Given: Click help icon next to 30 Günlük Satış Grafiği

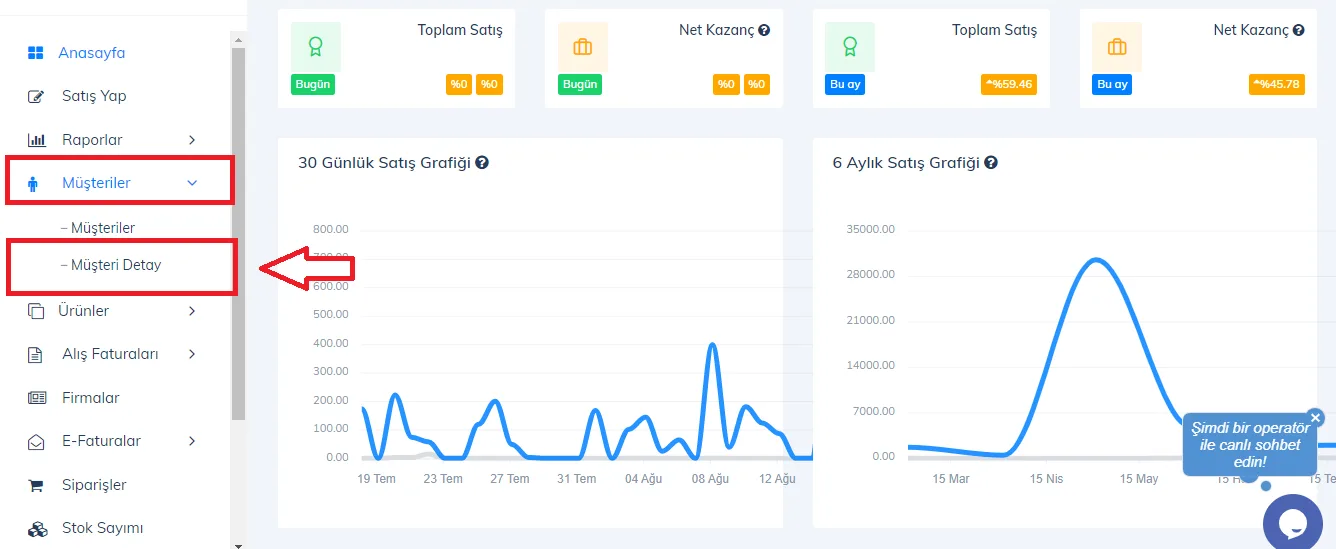Looking at the screenshot, I should click(x=482, y=162).
